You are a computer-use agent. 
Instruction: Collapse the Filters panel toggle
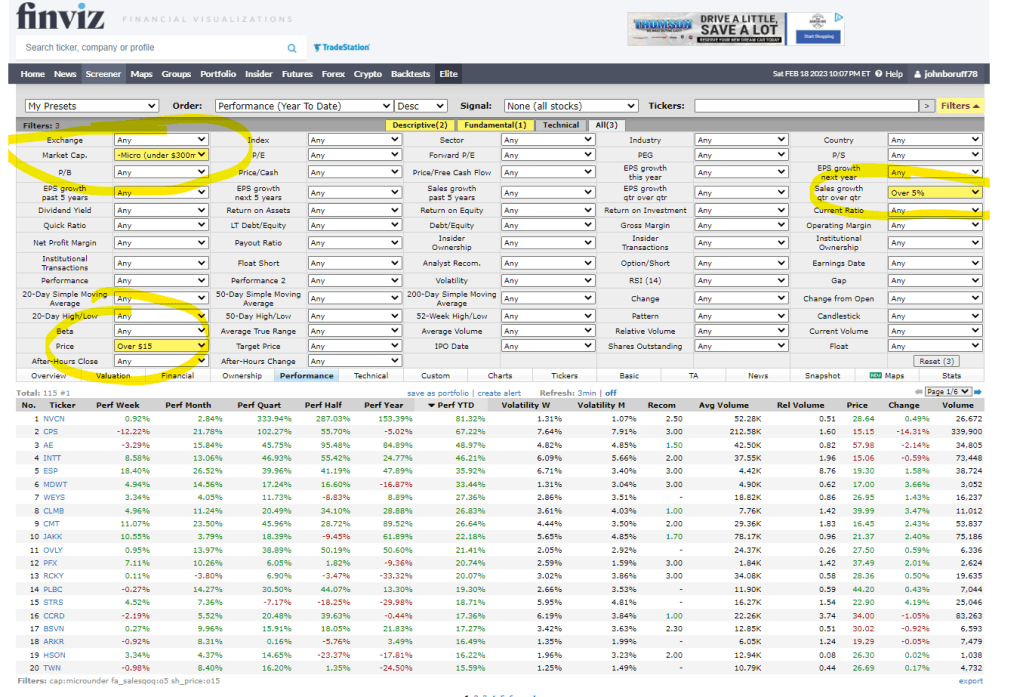point(960,106)
